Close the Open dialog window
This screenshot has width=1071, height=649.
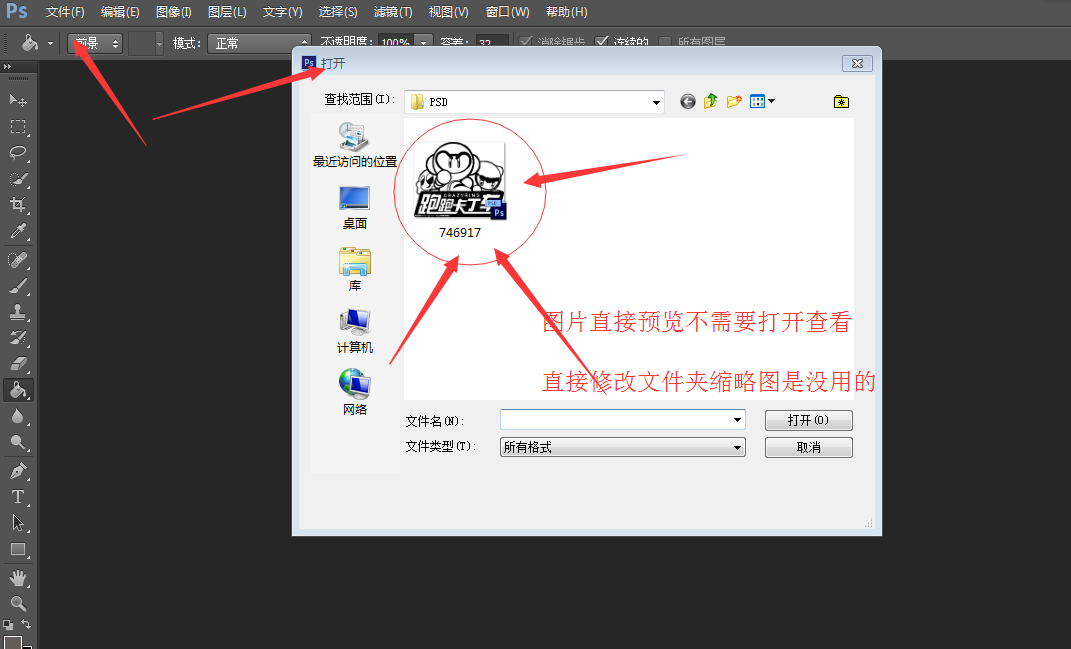857,64
